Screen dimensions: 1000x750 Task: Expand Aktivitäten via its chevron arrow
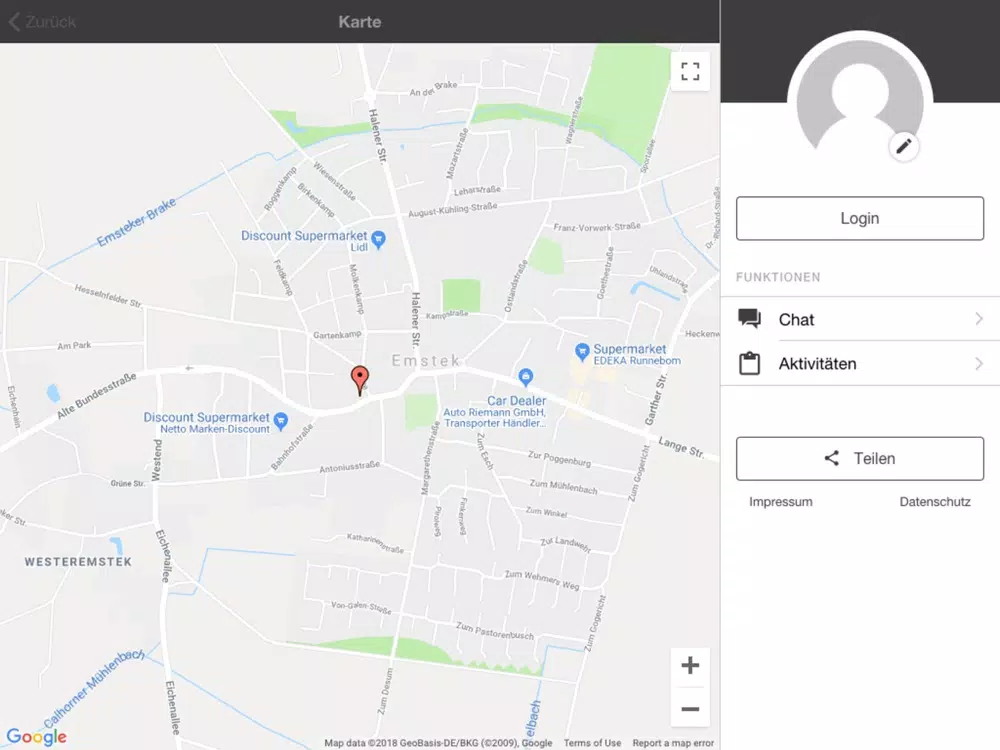coord(979,364)
